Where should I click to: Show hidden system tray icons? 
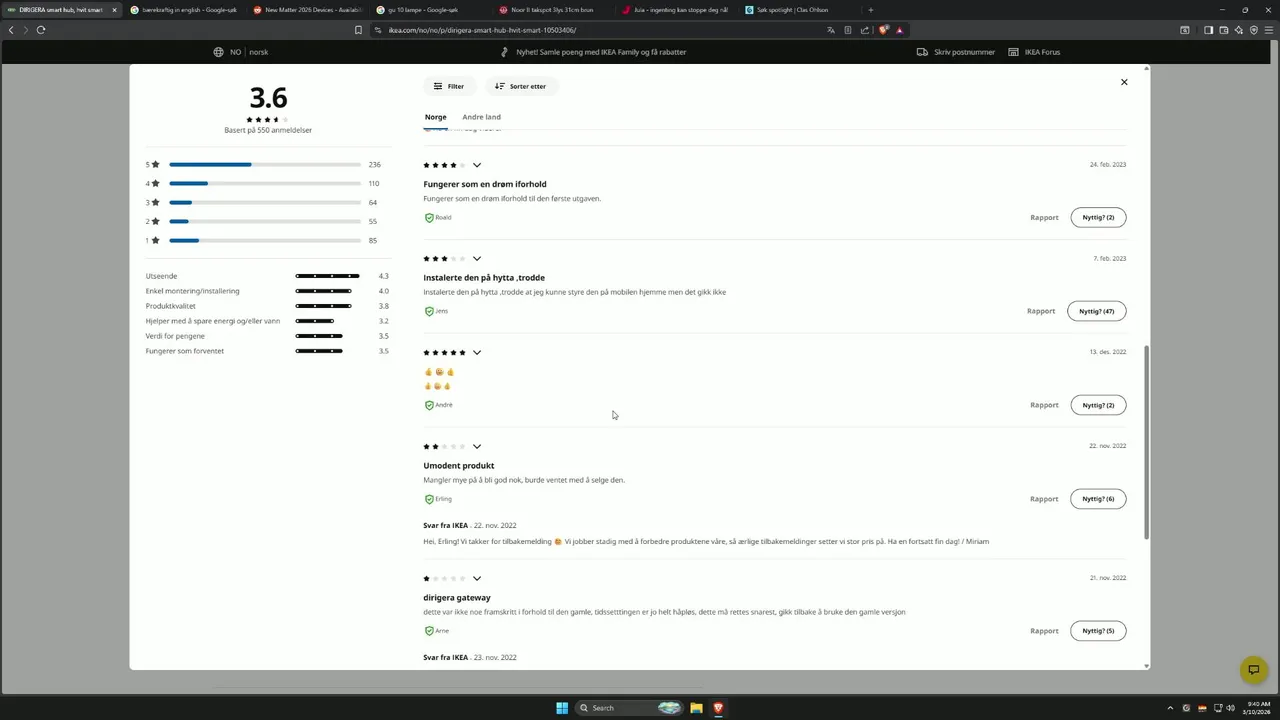1170,708
